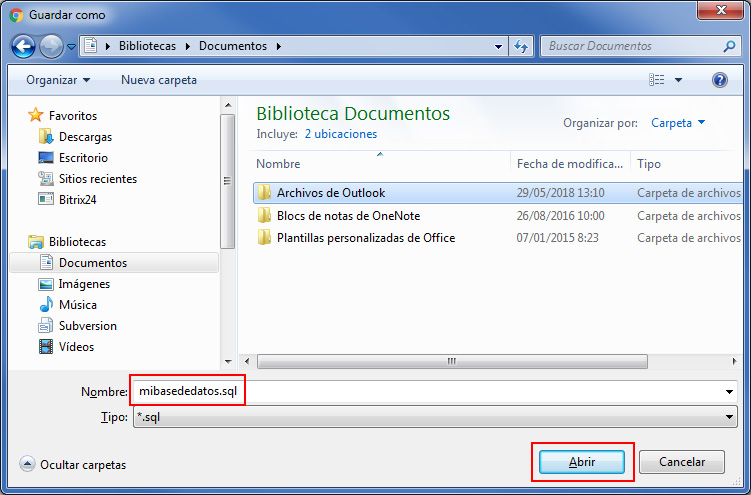This screenshot has width=751, height=495.
Task: Select Documentos library in sidebar
Action: tap(114, 263)
